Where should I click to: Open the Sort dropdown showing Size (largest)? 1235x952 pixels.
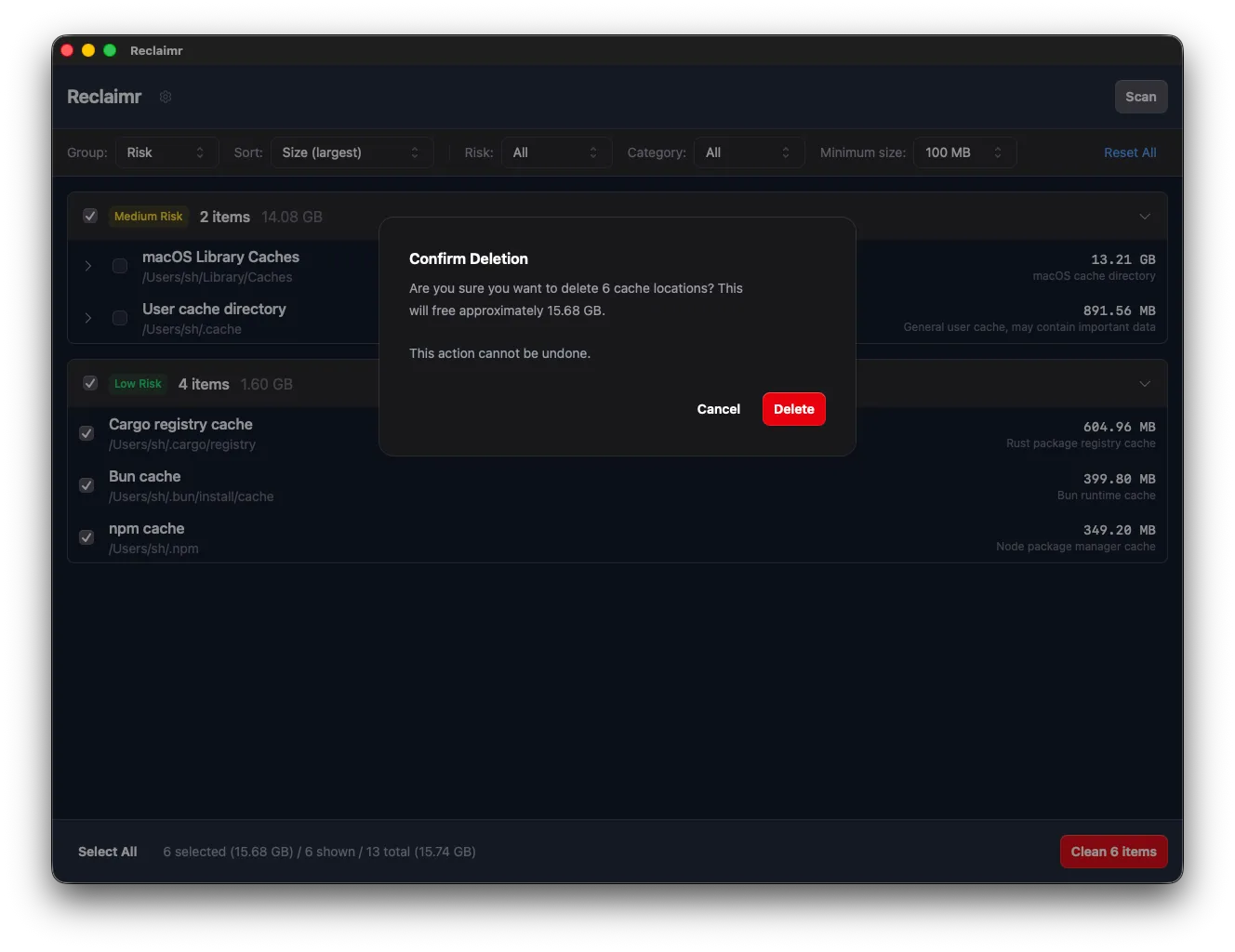click(x=352, y=152)
